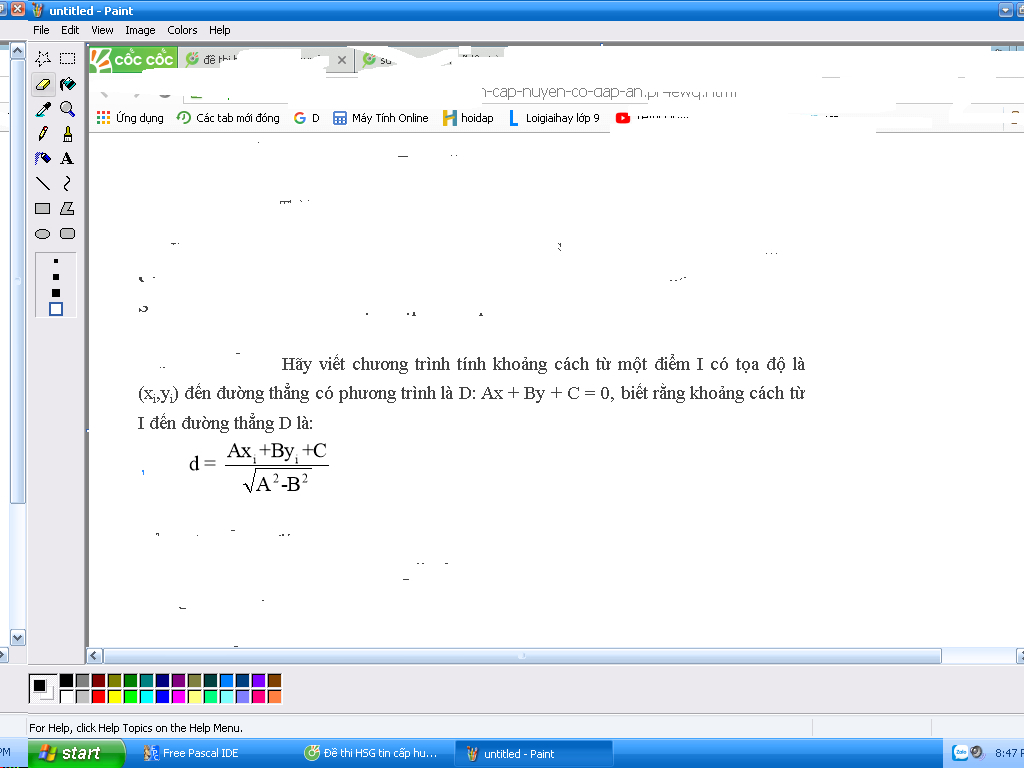Click the hoidap bookmark
Image resolution: width=1024 pixels, height=768 pixels.
[468, 118]
